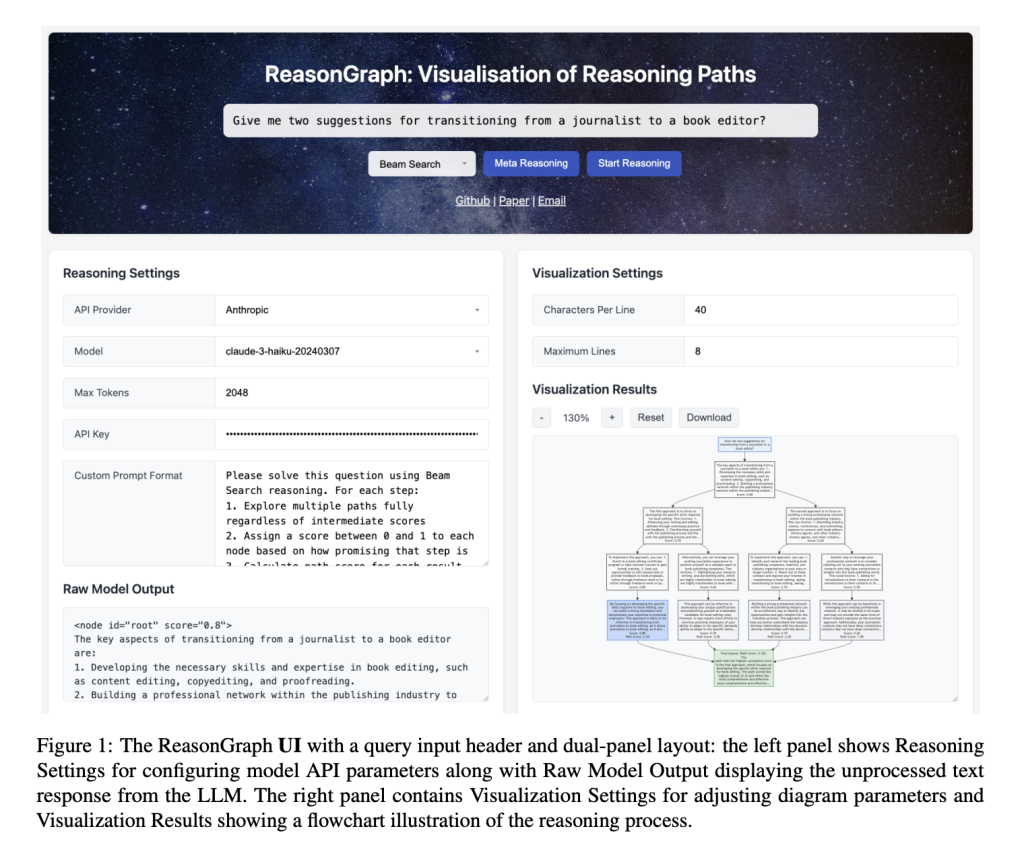Screen dimensions: 1024x860
Task: Click the query input field at top
Action: pyautogui.click(x=520, y=121)
